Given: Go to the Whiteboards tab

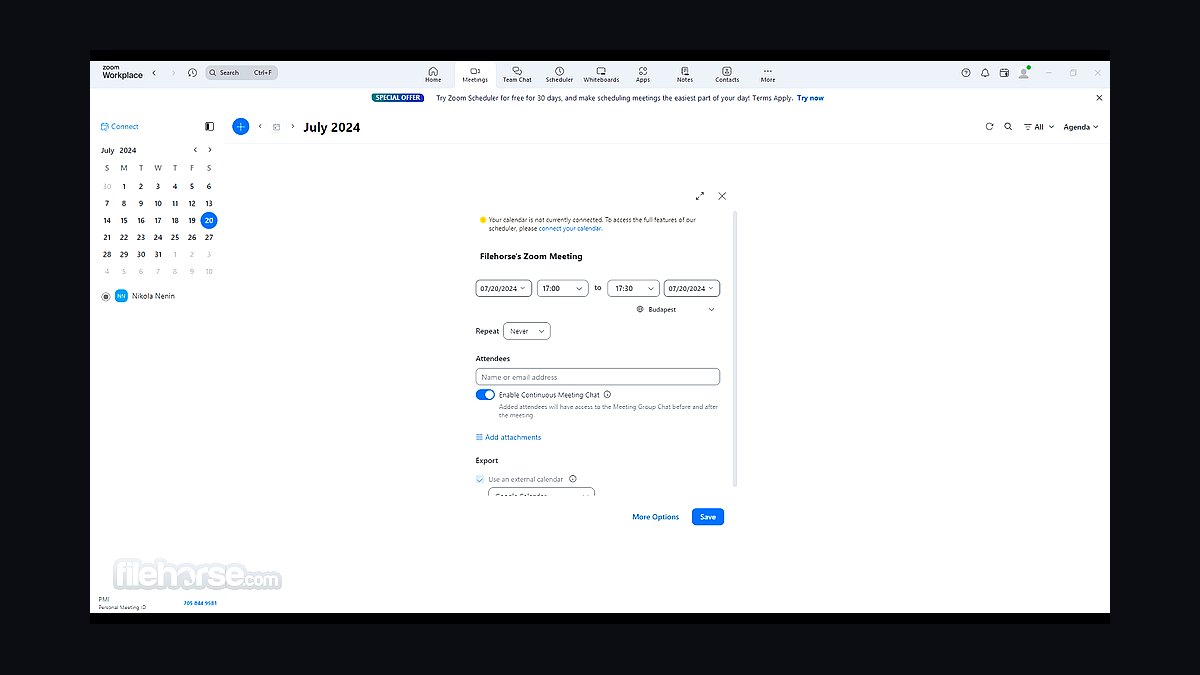Looking at the screenshot, I should 601,75.
